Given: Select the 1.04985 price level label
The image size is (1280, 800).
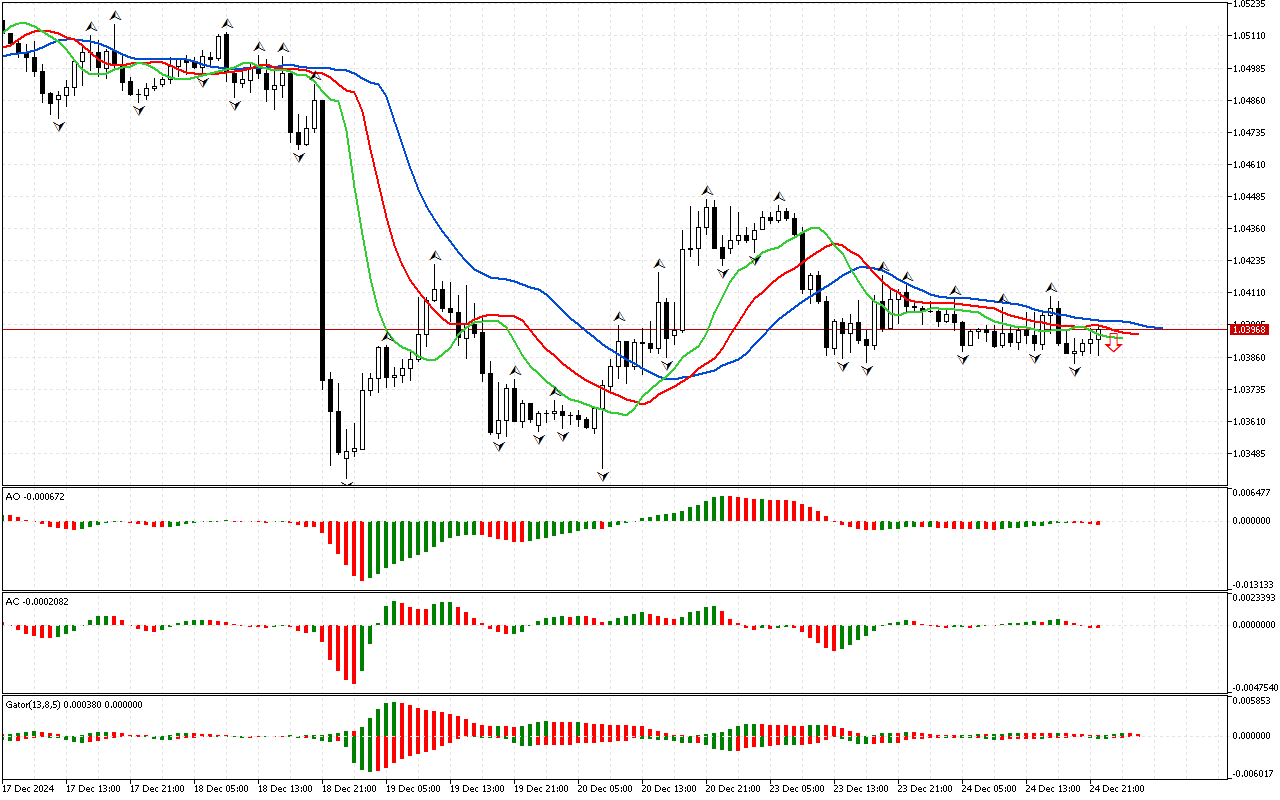Looking at the screenshot, I should (1249, 68).
